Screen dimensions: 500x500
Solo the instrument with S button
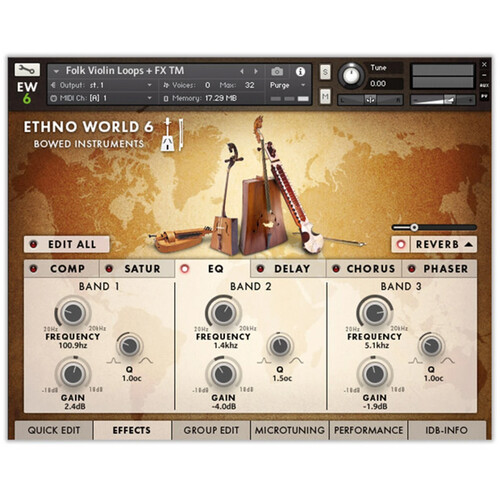[x=325, y=72]
